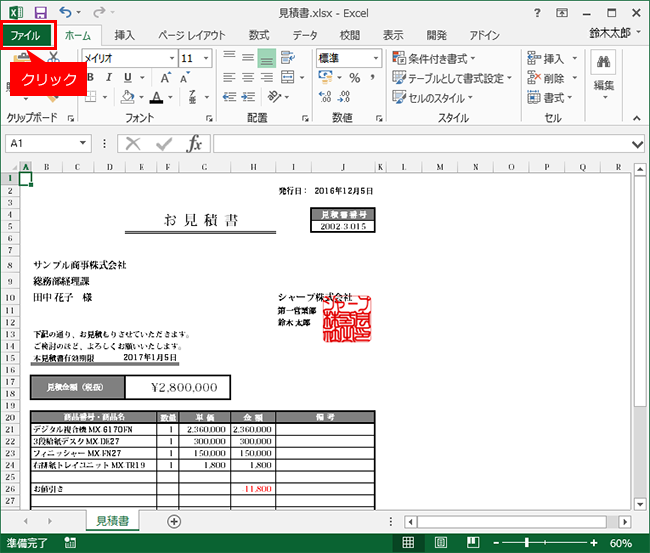650x553 pixels.
Task: Apply accounting number format
Action: click(325, 77)
